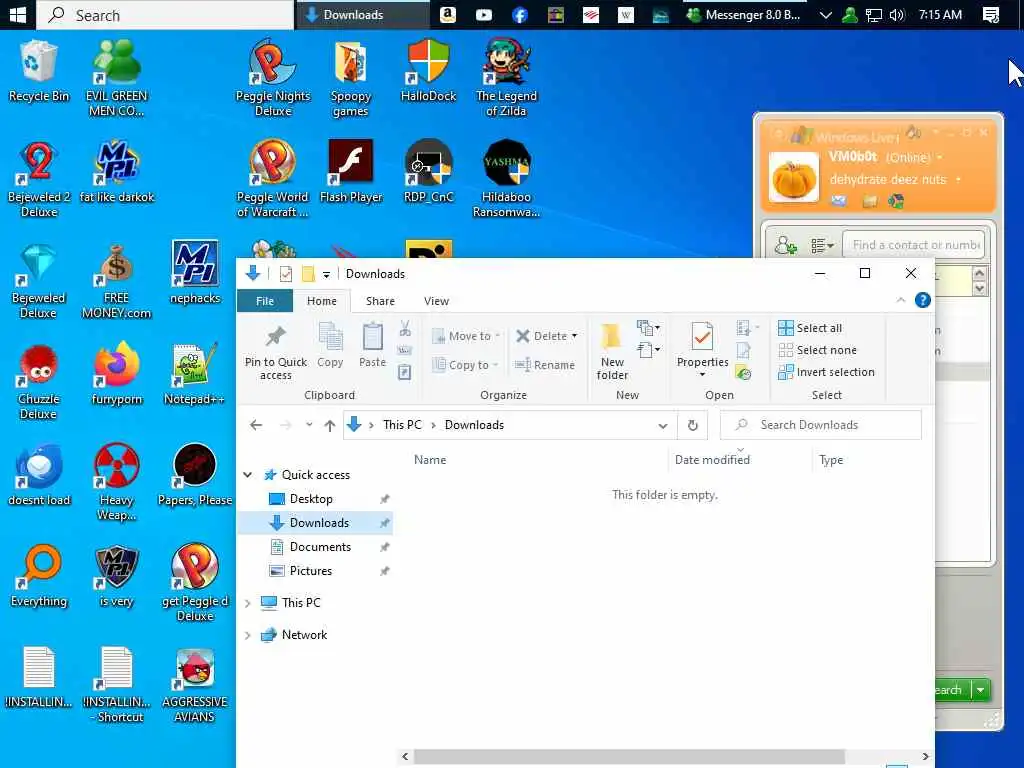Open the File tab in Explorer

tap(264, 301)
